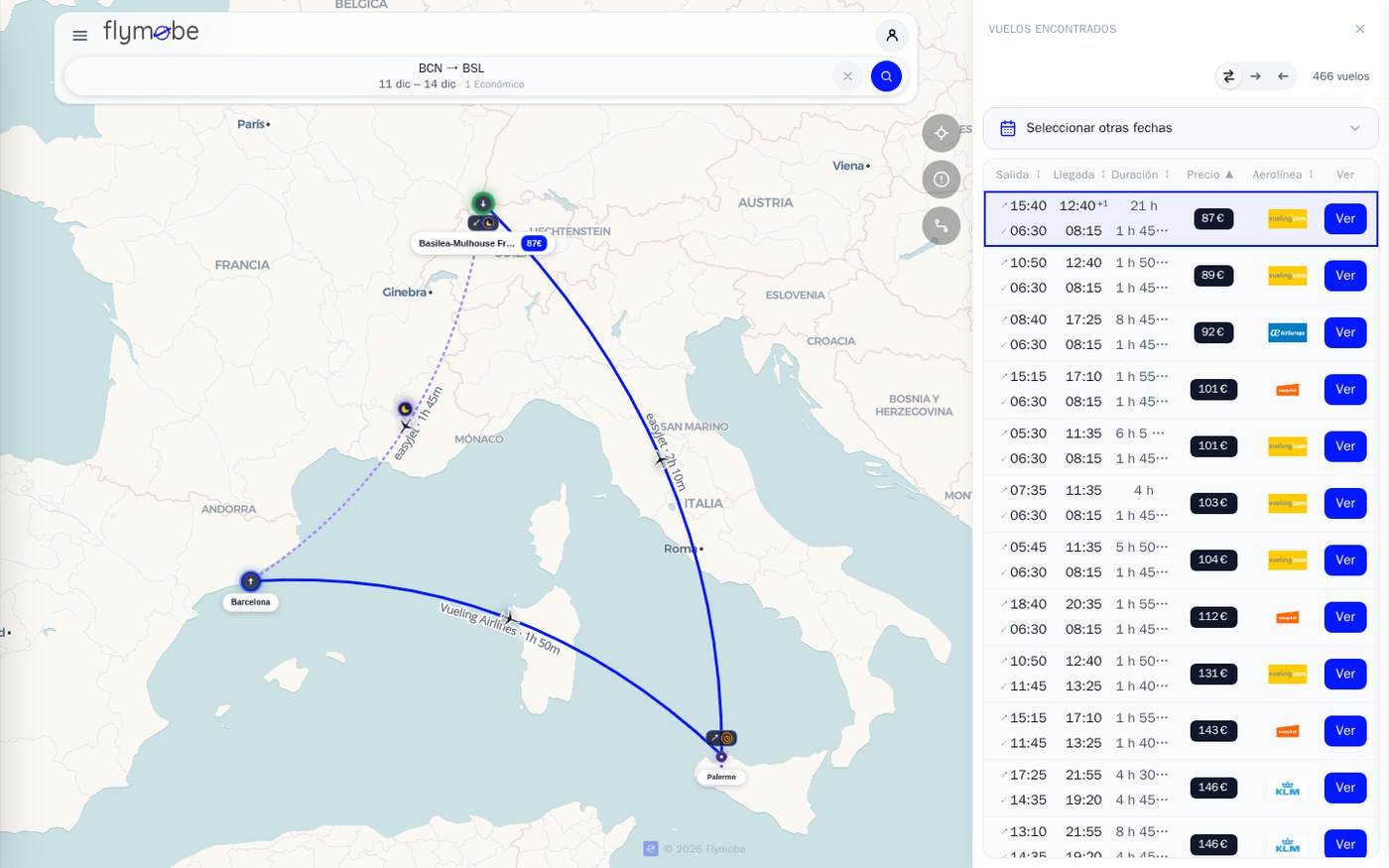Close the Vuelos Encontrados panel
Image resolution: width=1389 pixels, height=868 pixels.
(1360, 29)
